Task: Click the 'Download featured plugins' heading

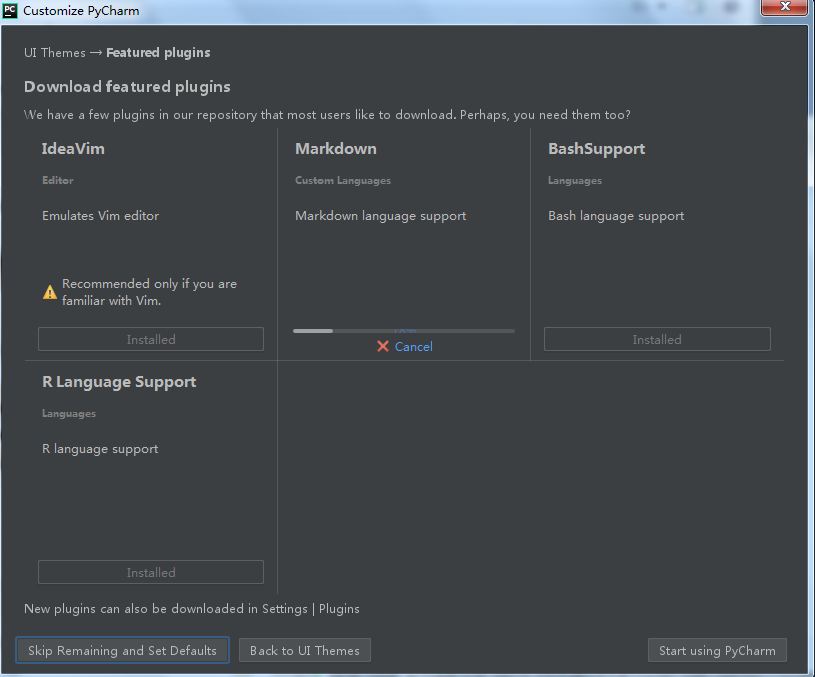Action: [x=127, y=86]
